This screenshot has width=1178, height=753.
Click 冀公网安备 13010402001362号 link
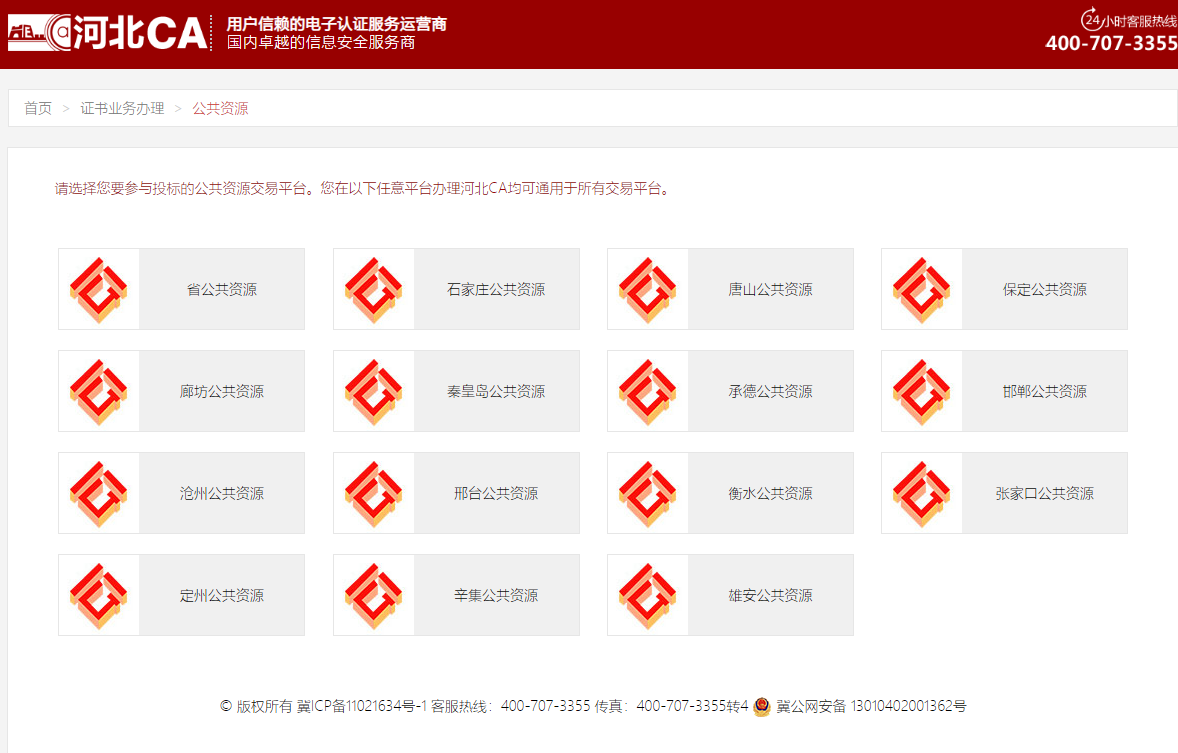871,706
